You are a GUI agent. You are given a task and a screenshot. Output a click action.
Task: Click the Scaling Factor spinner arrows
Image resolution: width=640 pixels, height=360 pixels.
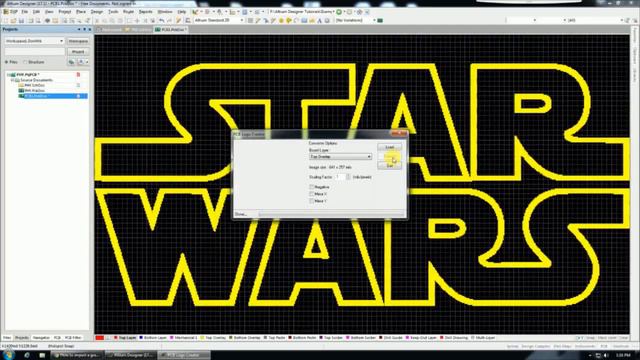[x=348, y=177]
